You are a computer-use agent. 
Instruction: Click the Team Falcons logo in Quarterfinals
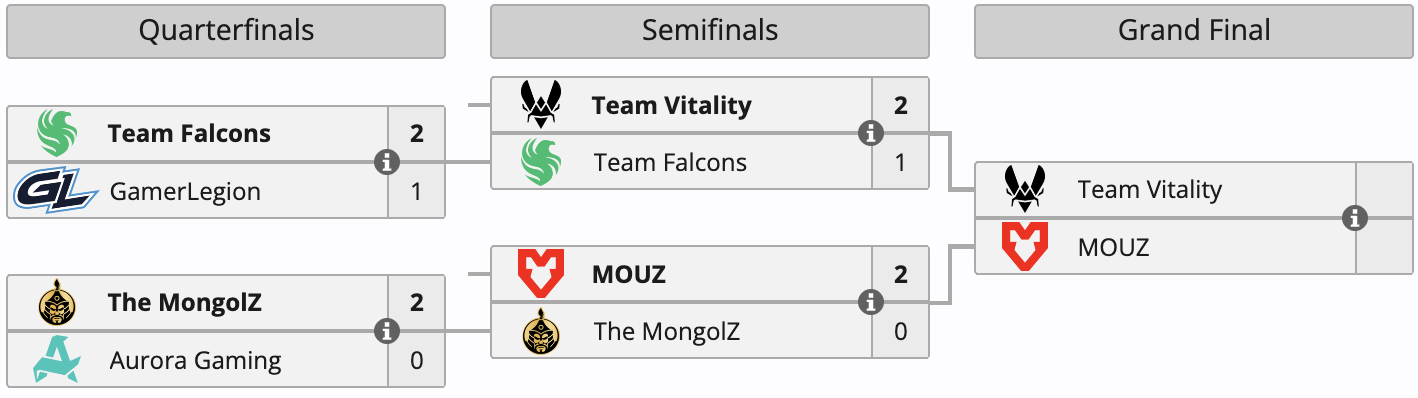pyautogui.click(x=56, y=133)
